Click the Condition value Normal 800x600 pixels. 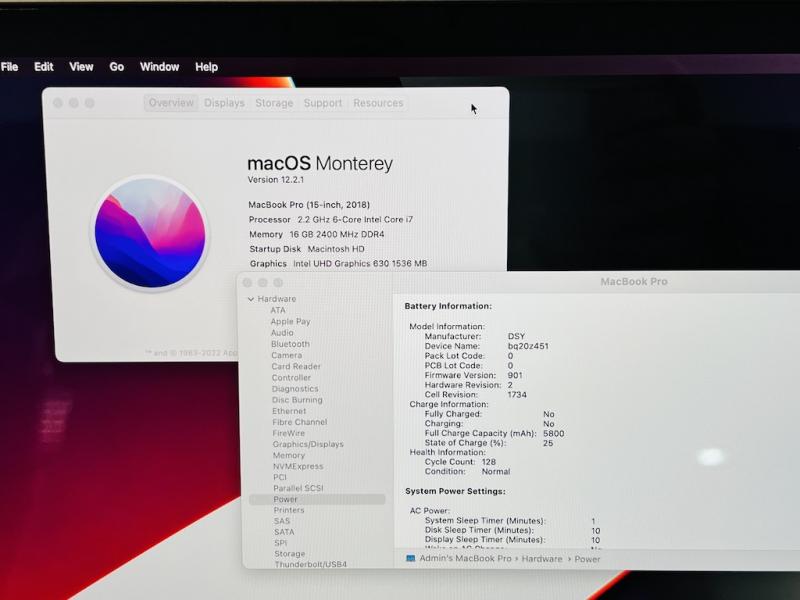[x=495, y=471]
